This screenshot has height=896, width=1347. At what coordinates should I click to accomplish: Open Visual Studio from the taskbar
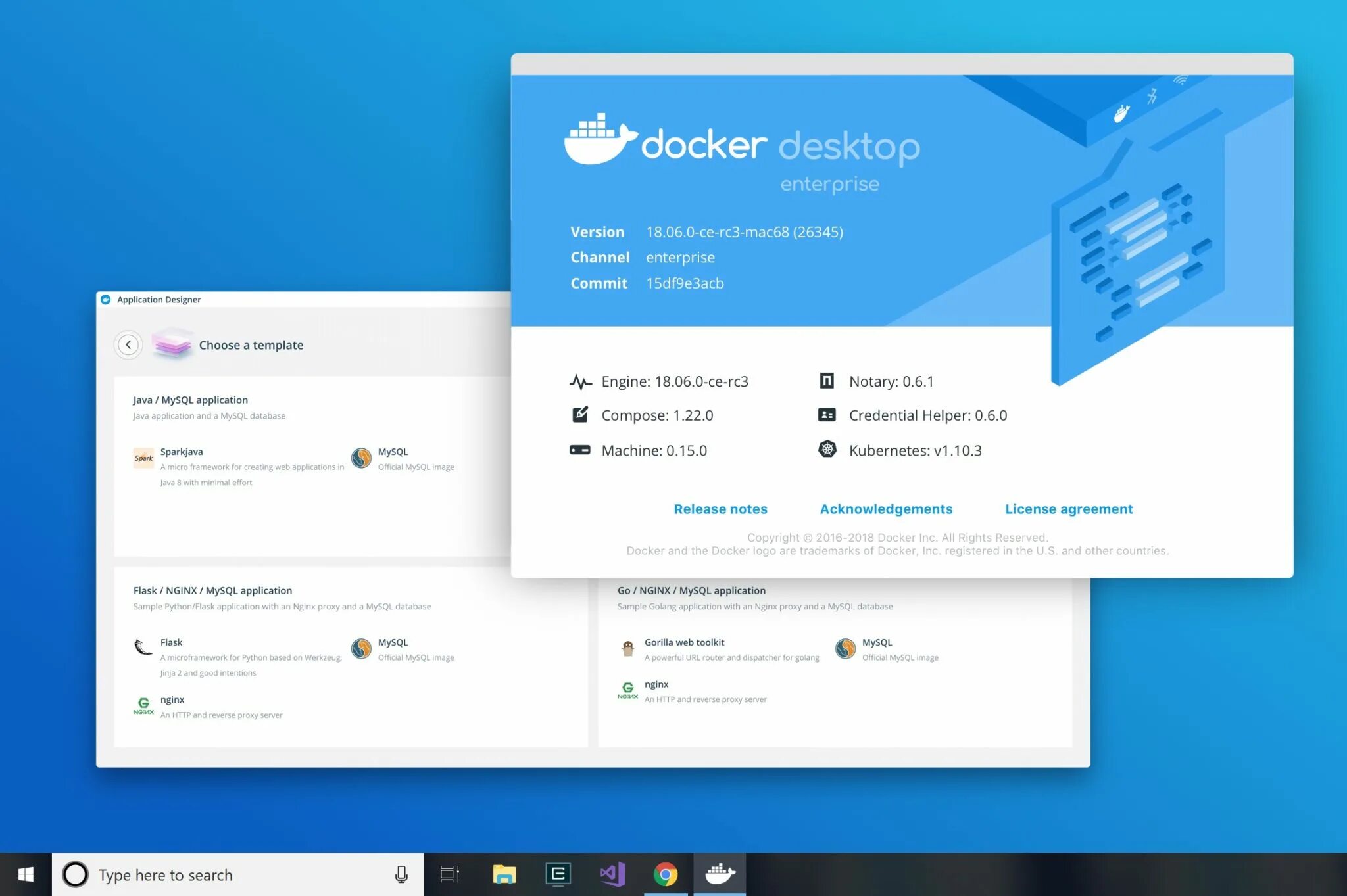612,874
